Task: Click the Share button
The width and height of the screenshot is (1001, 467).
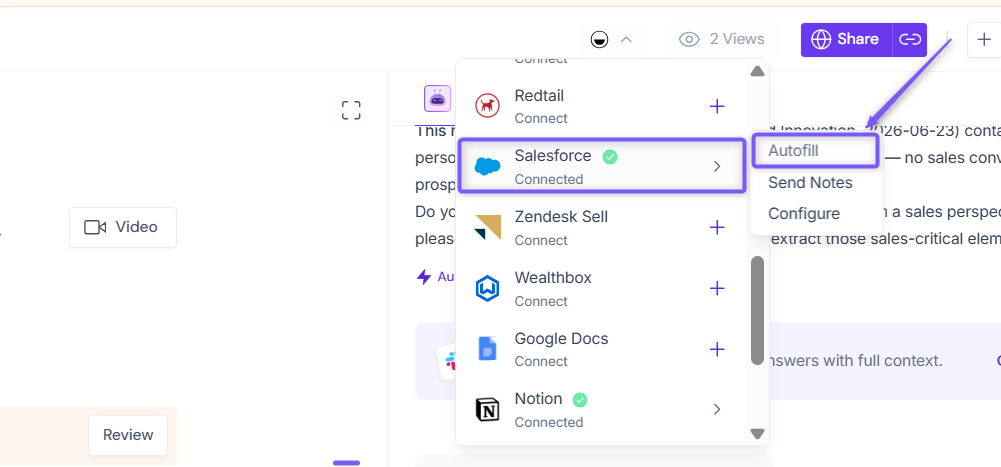Action: pyautogui.click(x=847, y=40)
